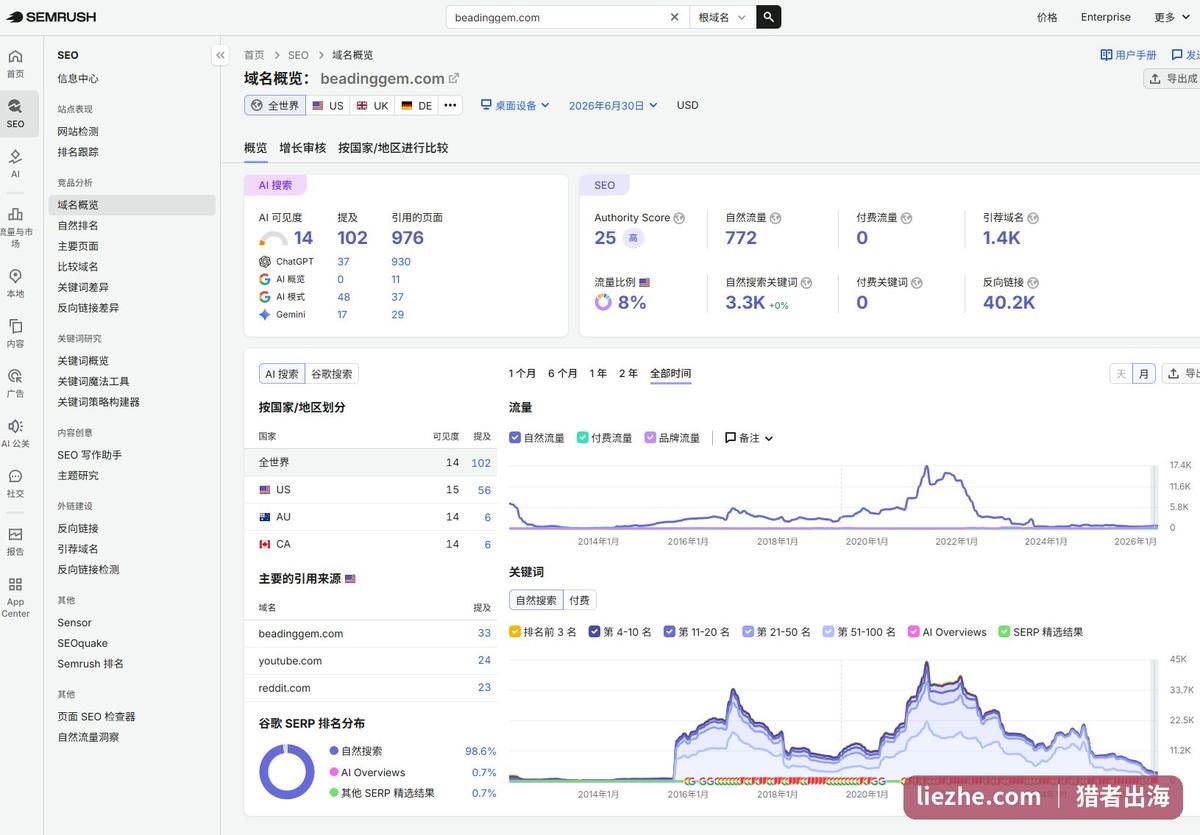
Task: Switch to the 概览 tab
Action: click(x=256, y=148)
